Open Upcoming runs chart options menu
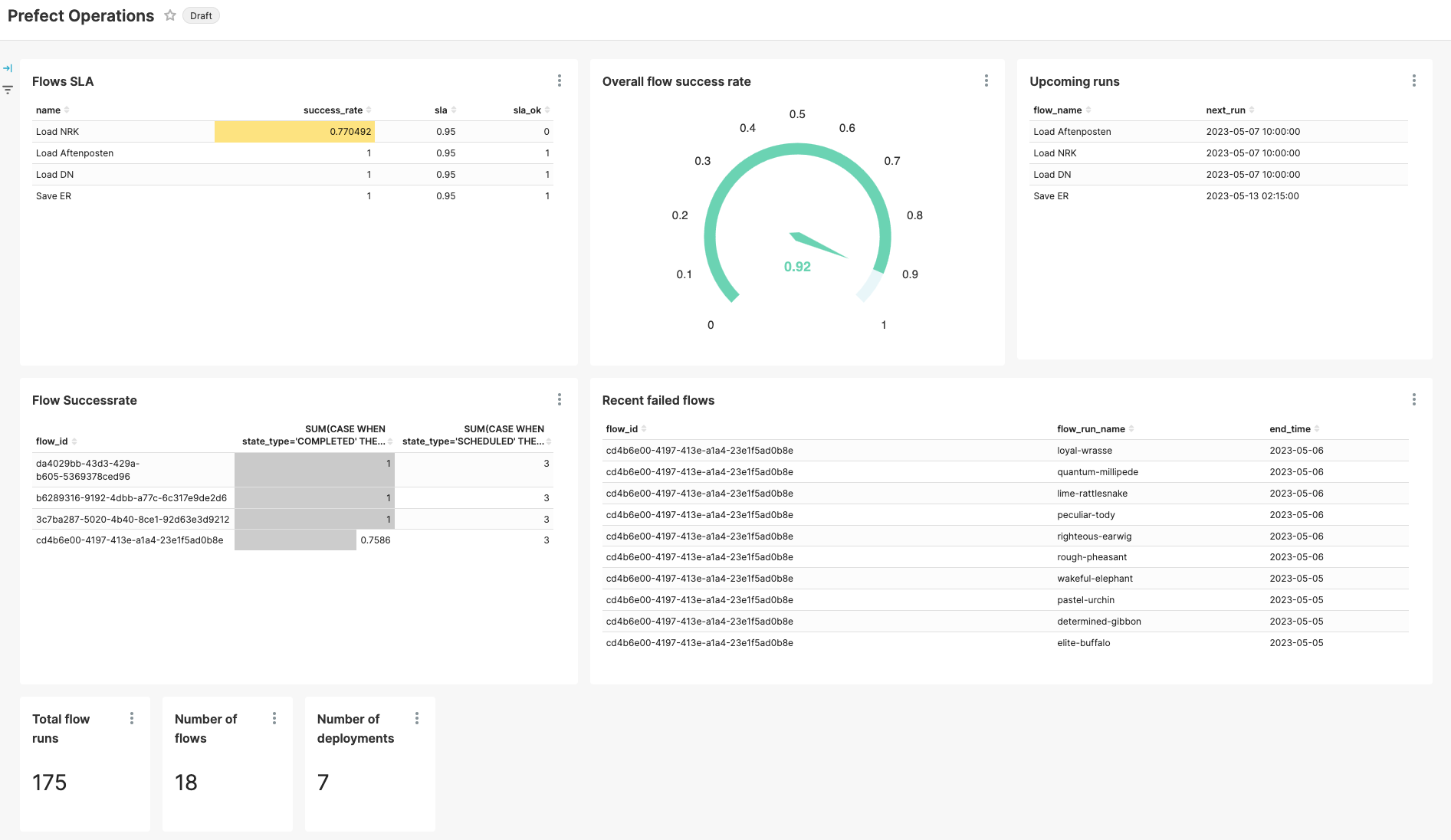The image size is (1451, 840). (1414, 80)
